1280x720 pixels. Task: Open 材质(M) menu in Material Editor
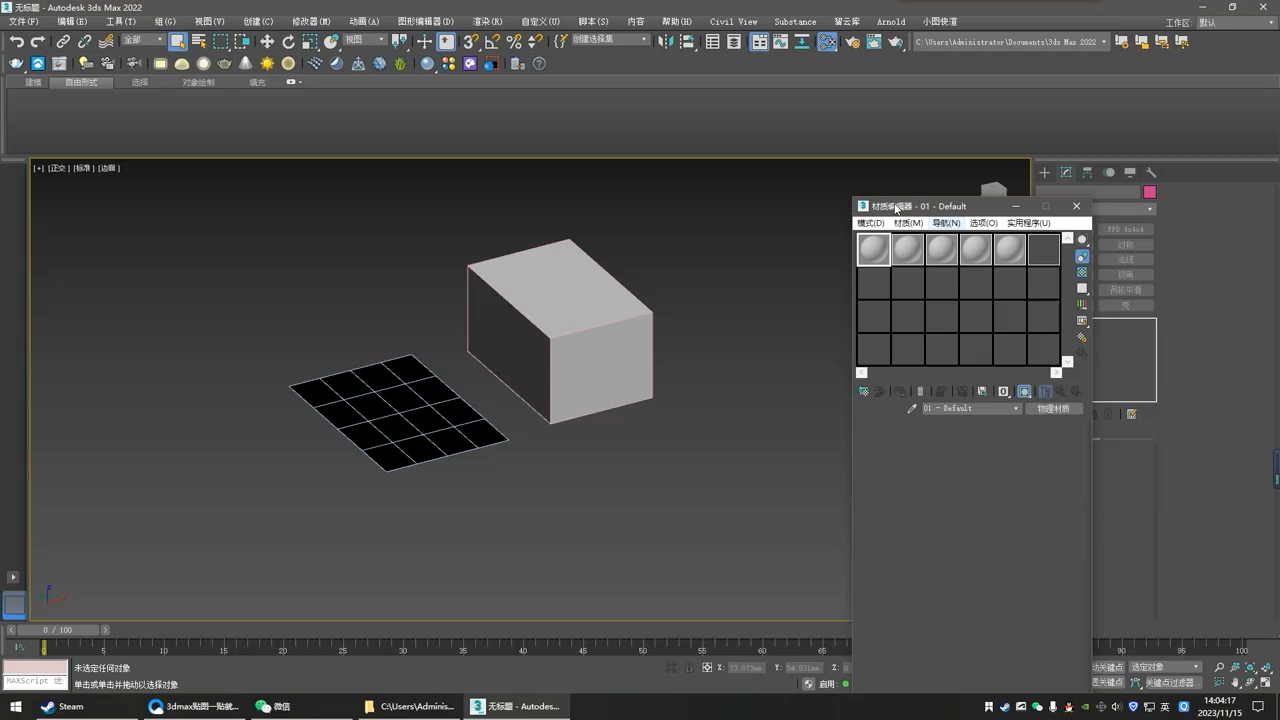click(x=908, y=223)
